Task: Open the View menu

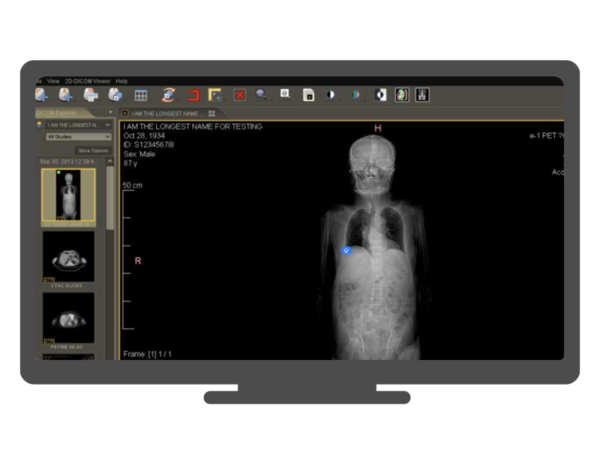Action: 53,81
